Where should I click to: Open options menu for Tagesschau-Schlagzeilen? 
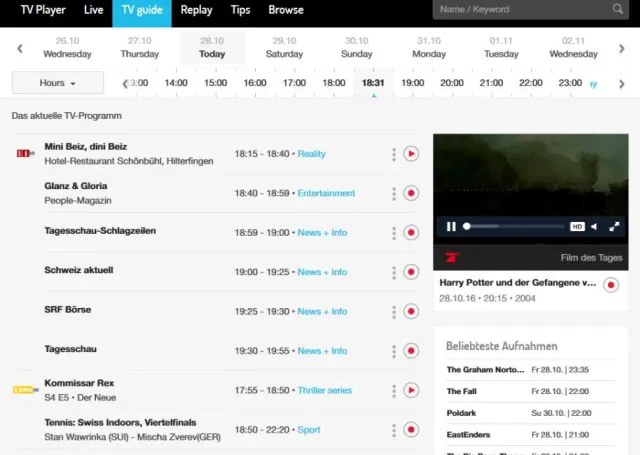[394, 233]
